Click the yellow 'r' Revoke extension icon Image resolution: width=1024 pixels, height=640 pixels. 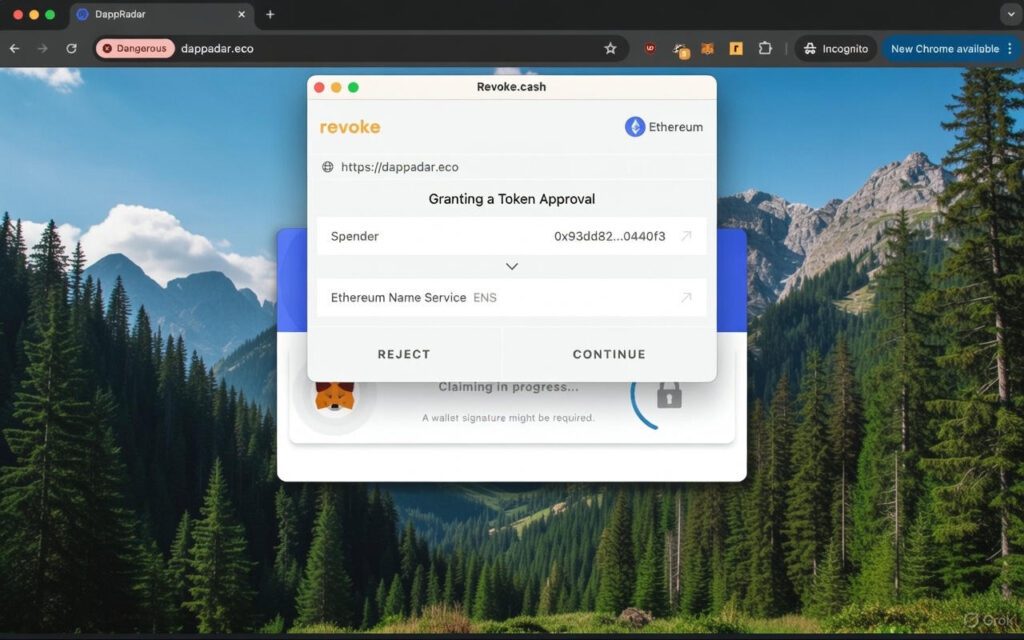736,48
